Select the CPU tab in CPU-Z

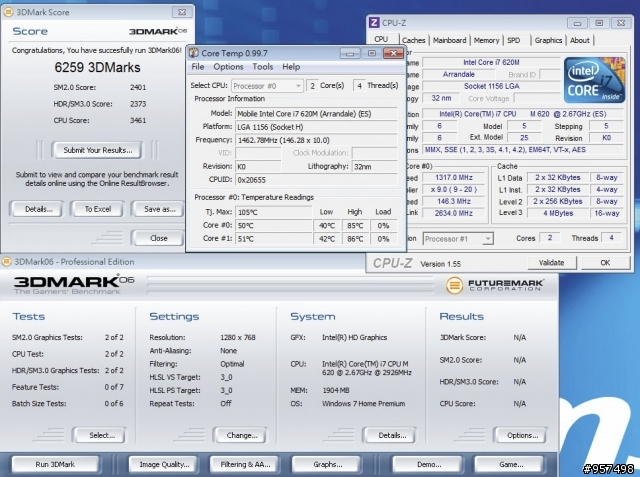(381, 39)
